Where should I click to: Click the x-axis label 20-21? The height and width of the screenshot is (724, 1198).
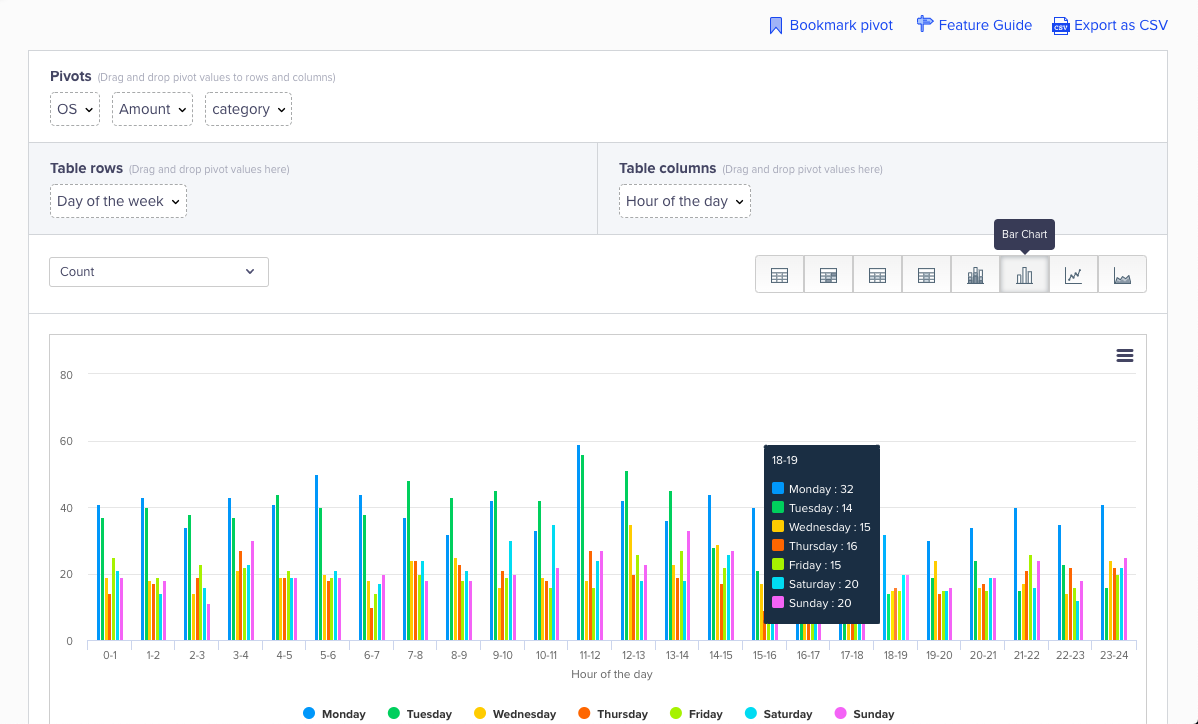point(983,655)
